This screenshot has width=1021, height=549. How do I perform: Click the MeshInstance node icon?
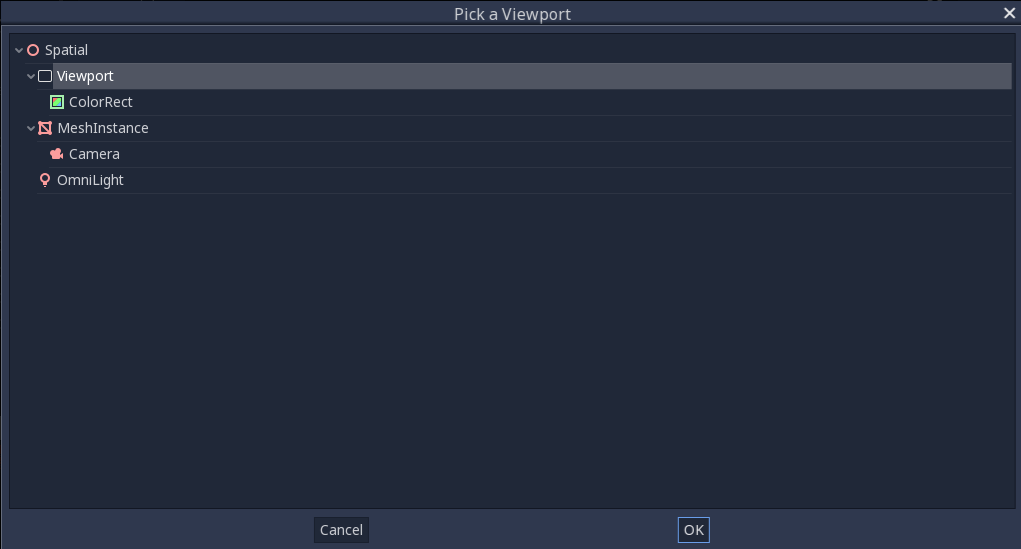coord(45,128)
